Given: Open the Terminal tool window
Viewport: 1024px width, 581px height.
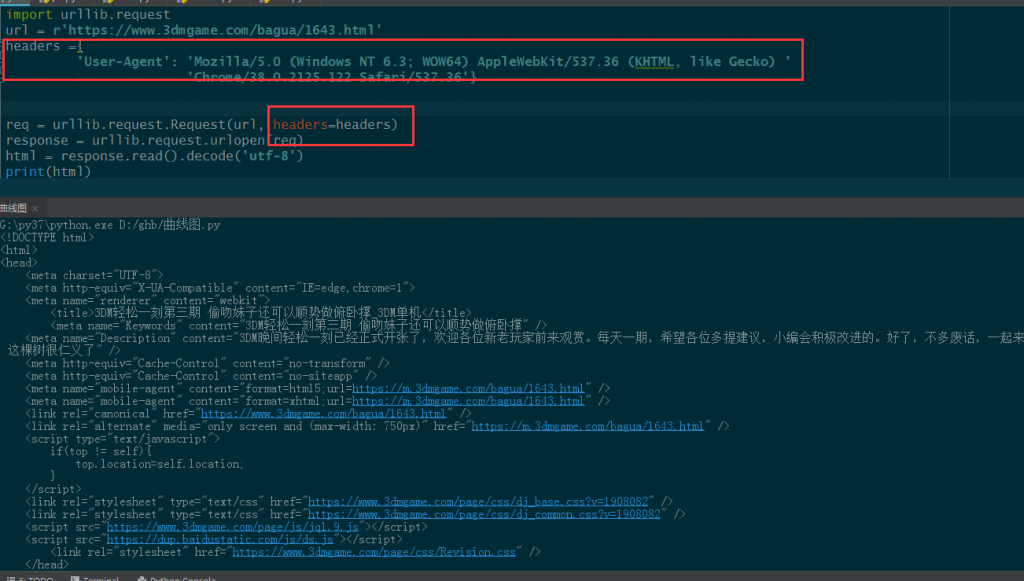Looking at the screenshot, I should pyautogui.click(x=100, y=577).
